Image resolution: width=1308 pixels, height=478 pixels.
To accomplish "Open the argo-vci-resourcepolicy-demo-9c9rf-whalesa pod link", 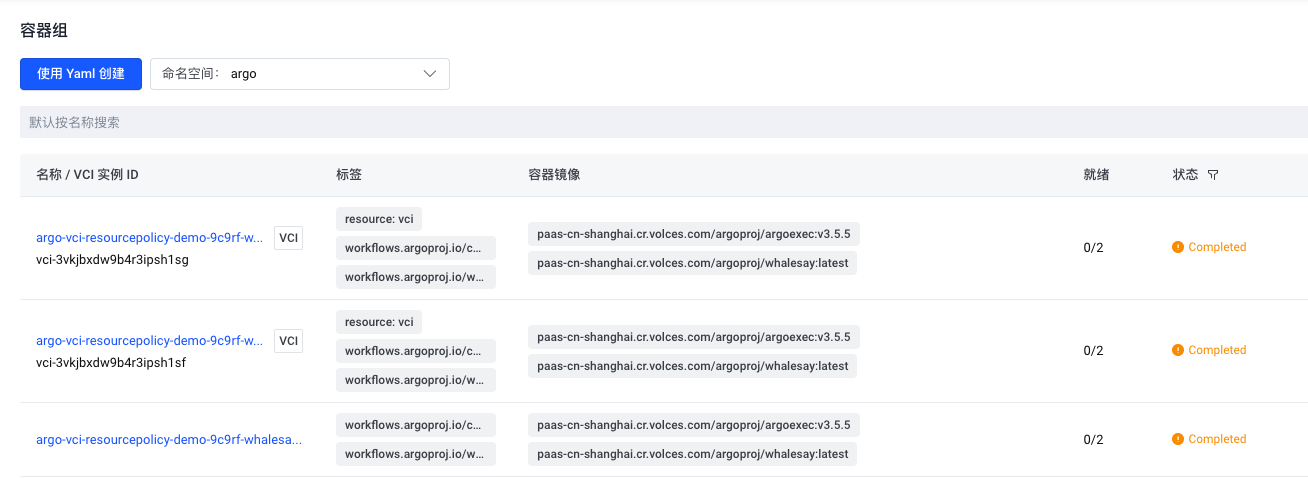I will click(x=169, y=439).
